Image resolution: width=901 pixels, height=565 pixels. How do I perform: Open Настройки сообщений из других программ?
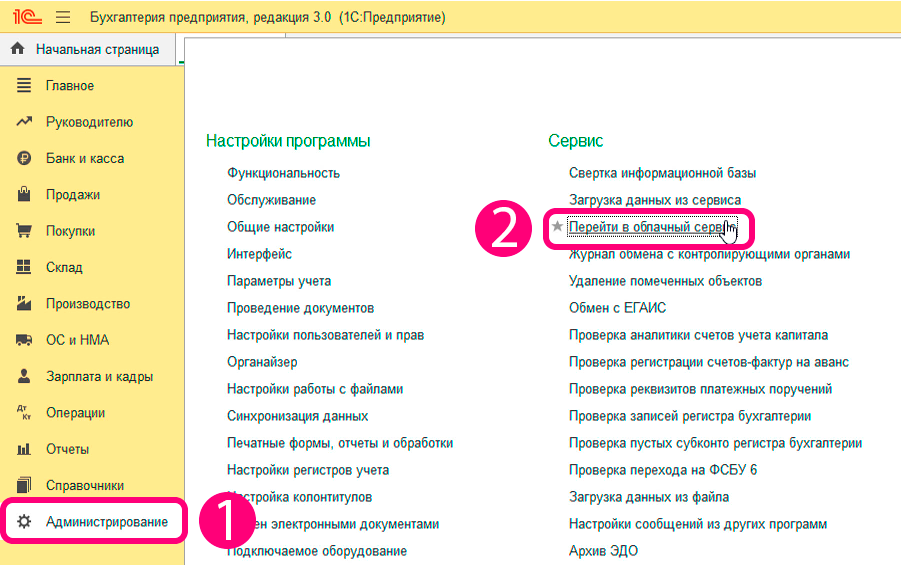[x=698, y=524]
